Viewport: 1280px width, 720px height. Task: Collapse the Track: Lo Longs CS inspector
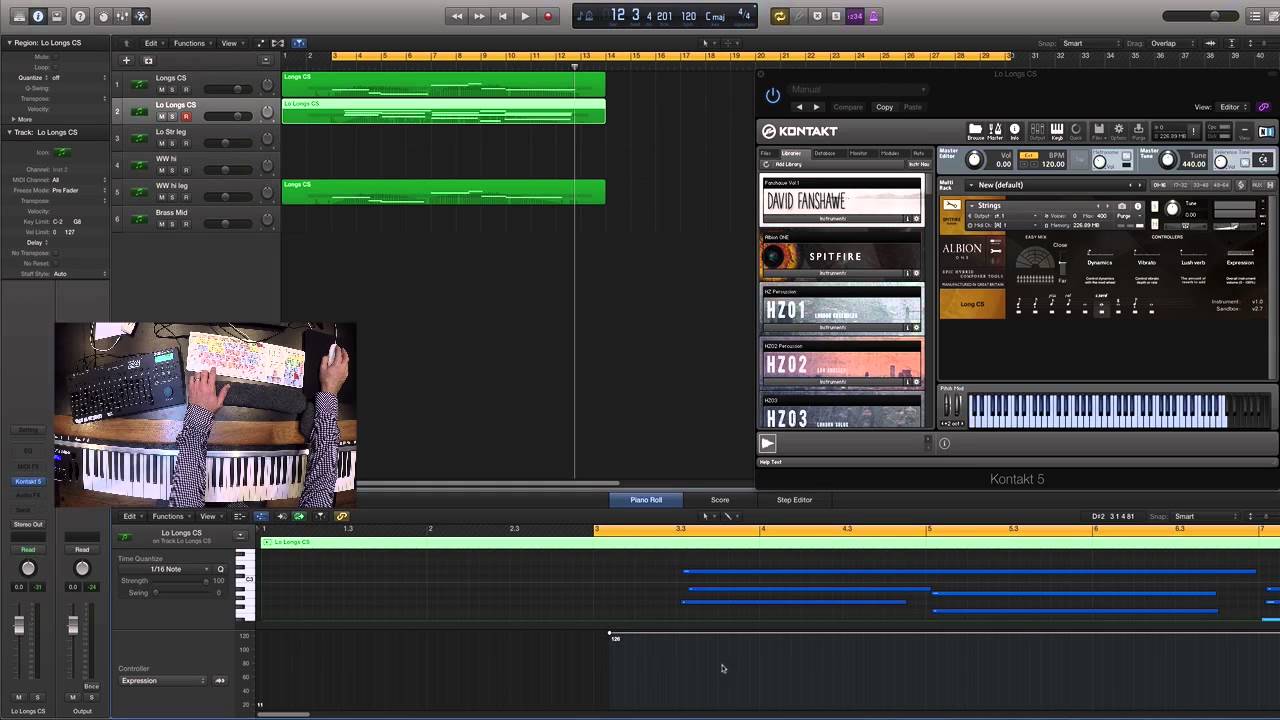(10, 132)
